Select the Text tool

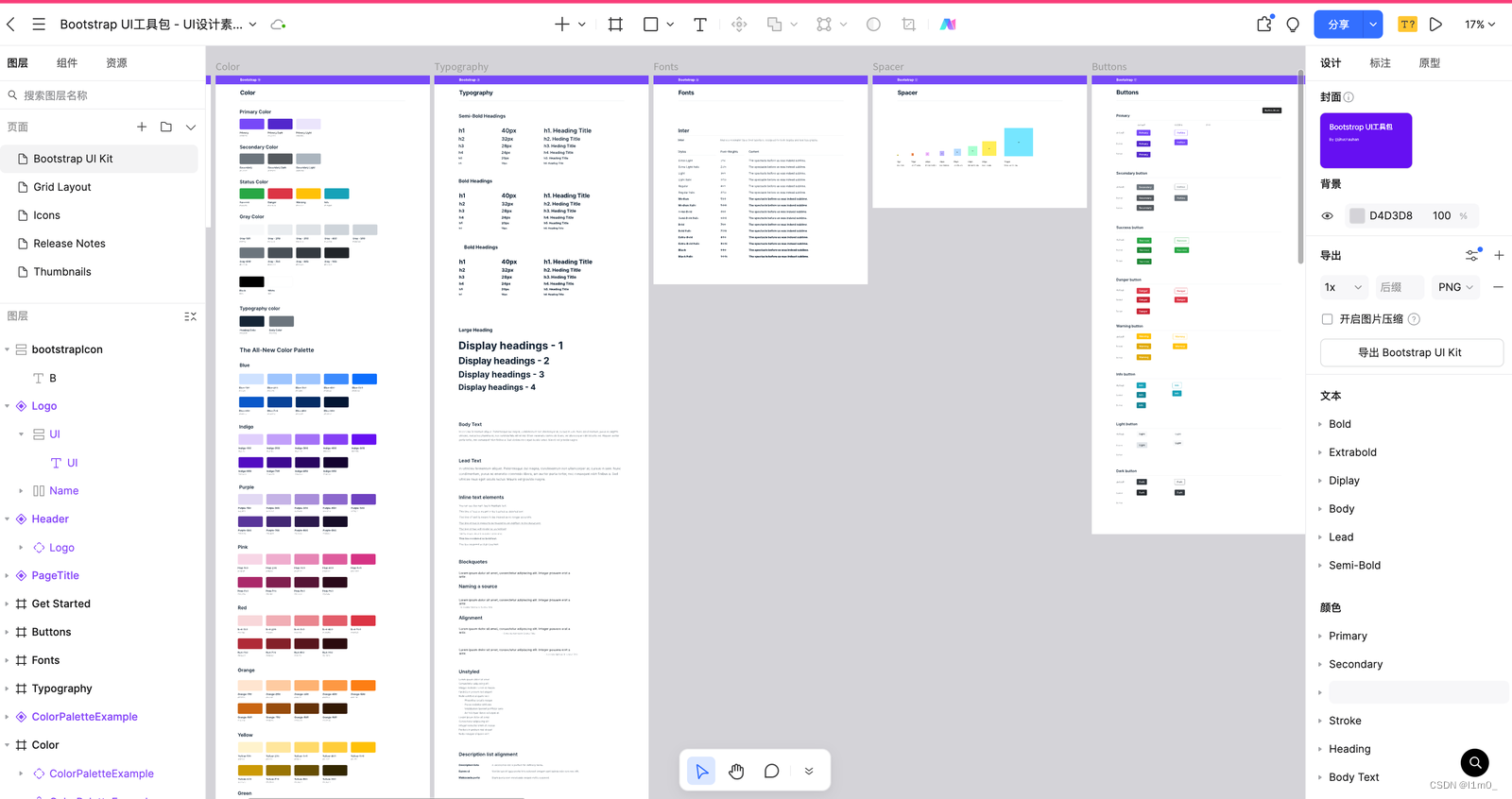[x=700, y=25]
